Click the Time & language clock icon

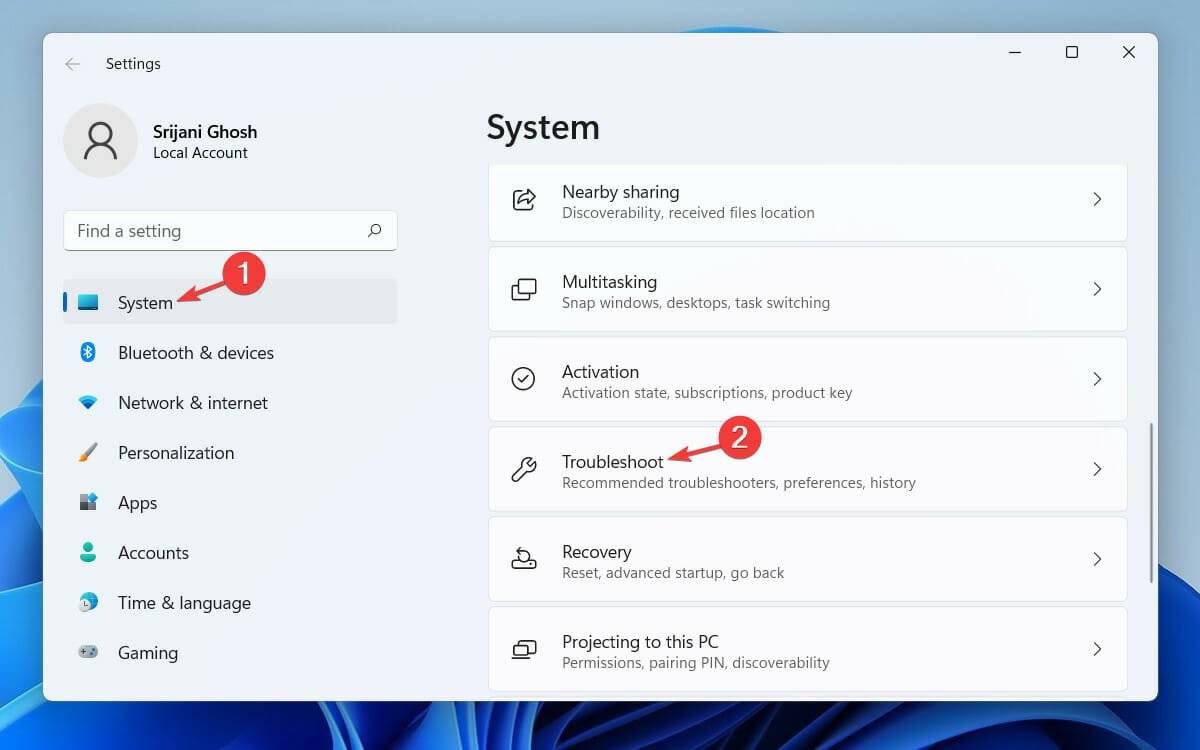pyautogui.click(x=88, y=602)
